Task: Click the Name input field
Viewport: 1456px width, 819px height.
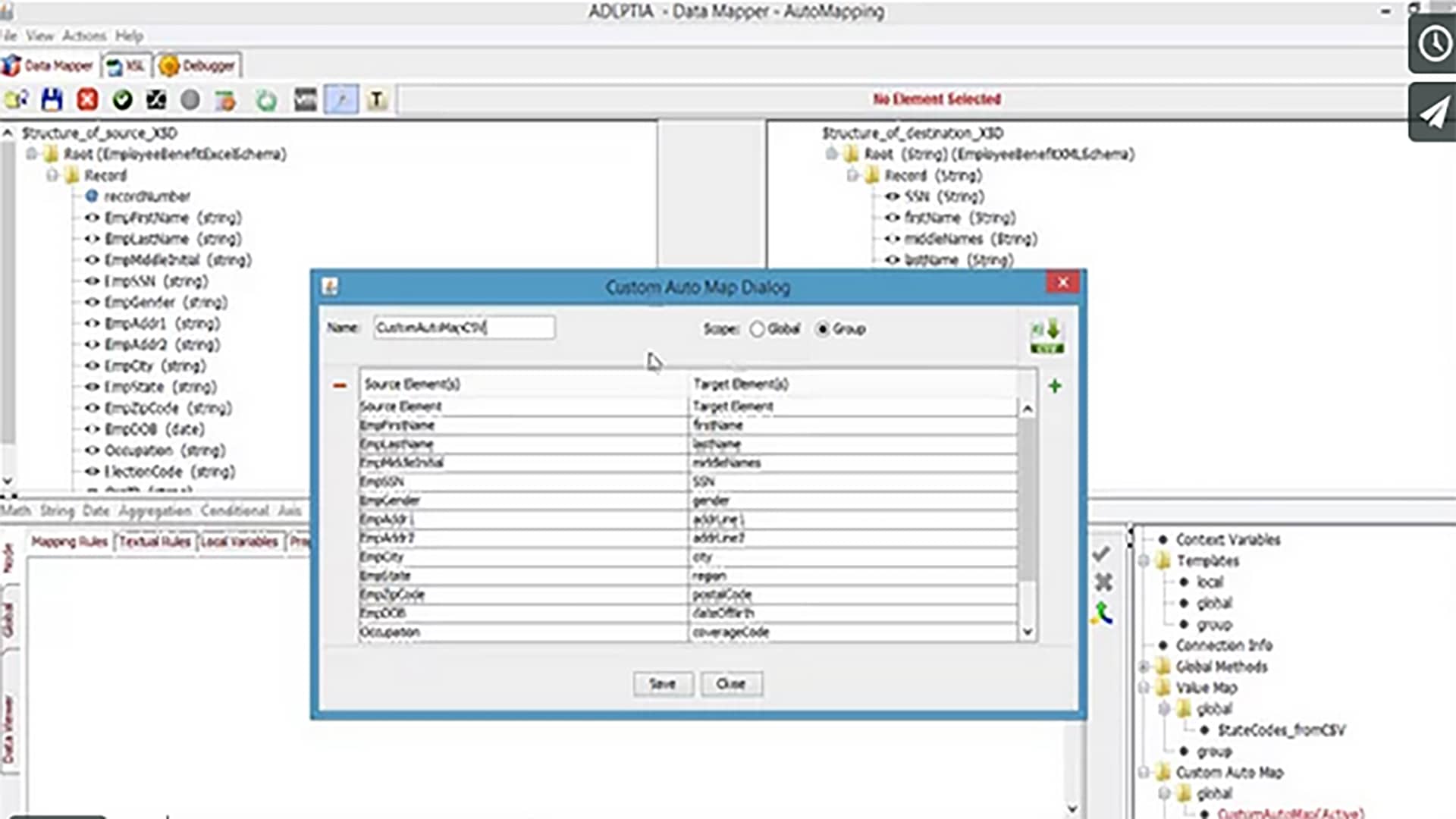Action: 463,328
